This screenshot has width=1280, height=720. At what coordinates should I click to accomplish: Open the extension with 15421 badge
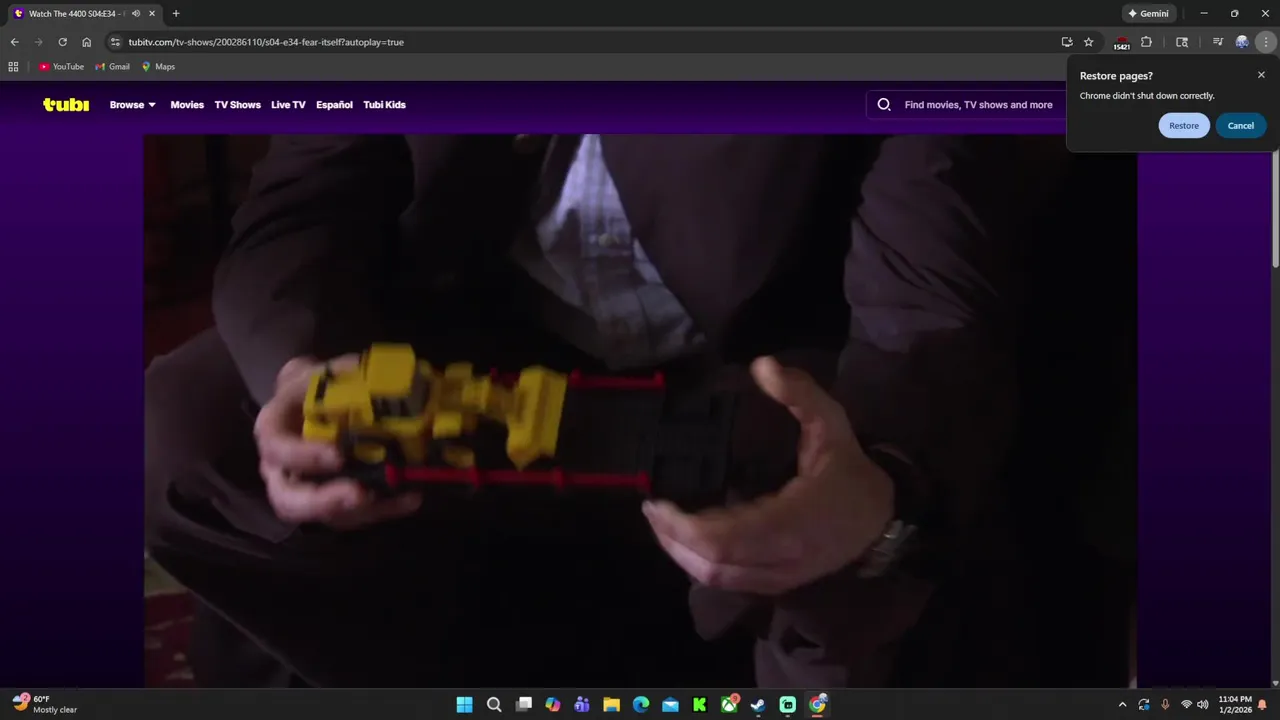[x=1121, y=42]
